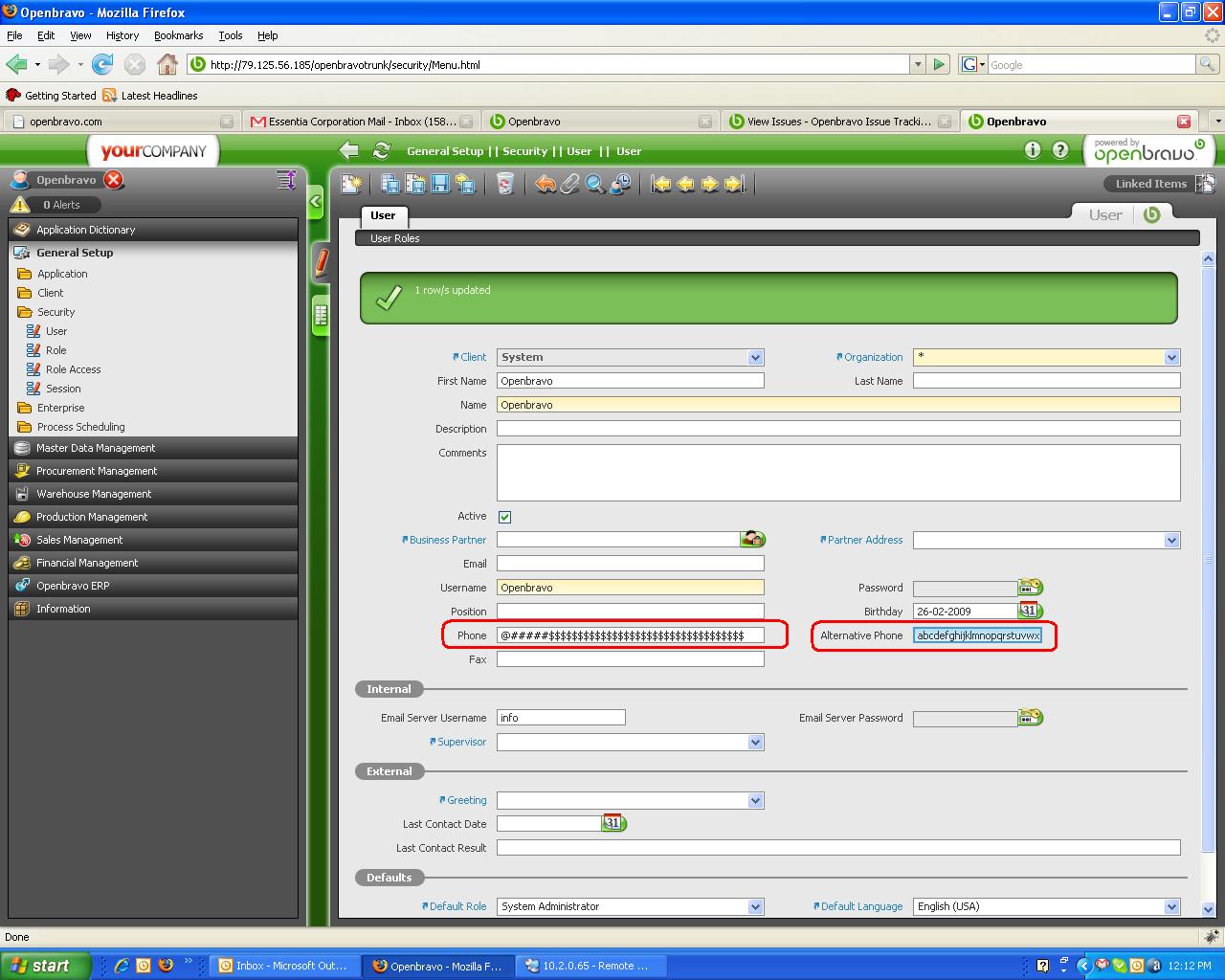Screen dimensions: 1225x980
Task: Switch to Form view pencil icon
Action: 322,261
